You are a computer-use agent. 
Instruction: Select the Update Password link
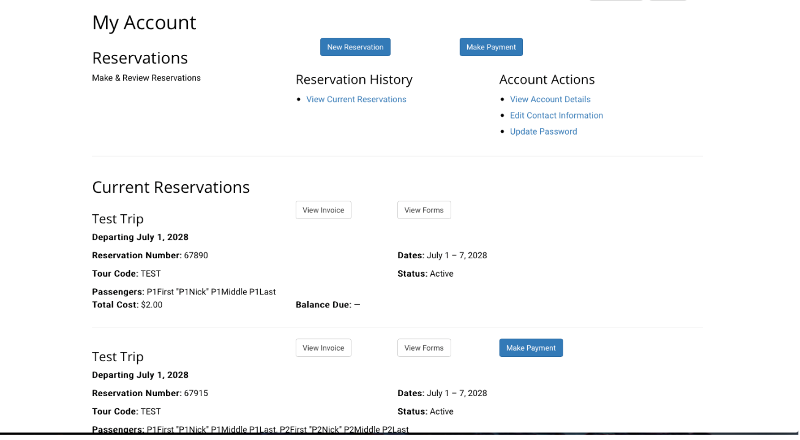pos(543,131)
